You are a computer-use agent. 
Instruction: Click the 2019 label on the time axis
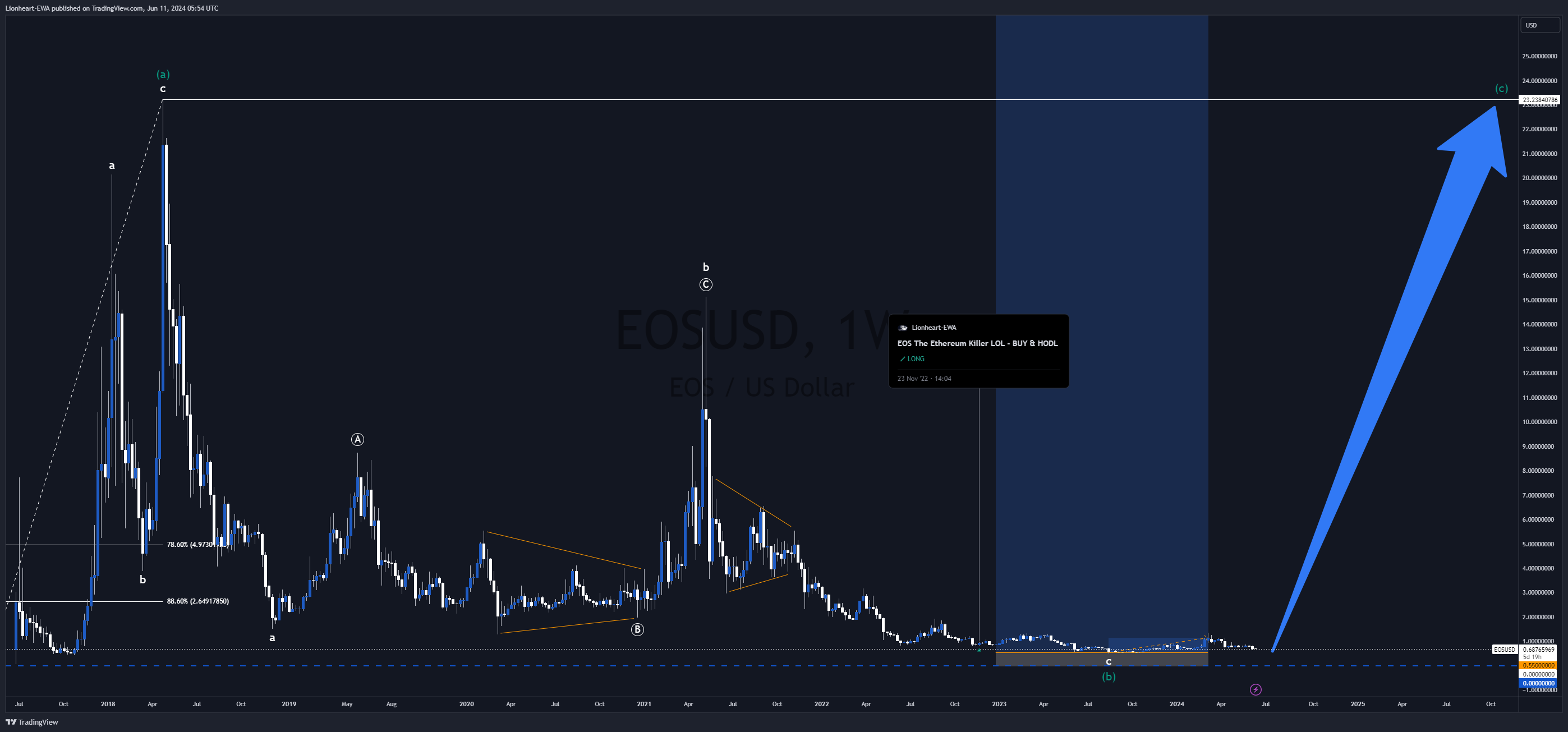pos(288,704)
